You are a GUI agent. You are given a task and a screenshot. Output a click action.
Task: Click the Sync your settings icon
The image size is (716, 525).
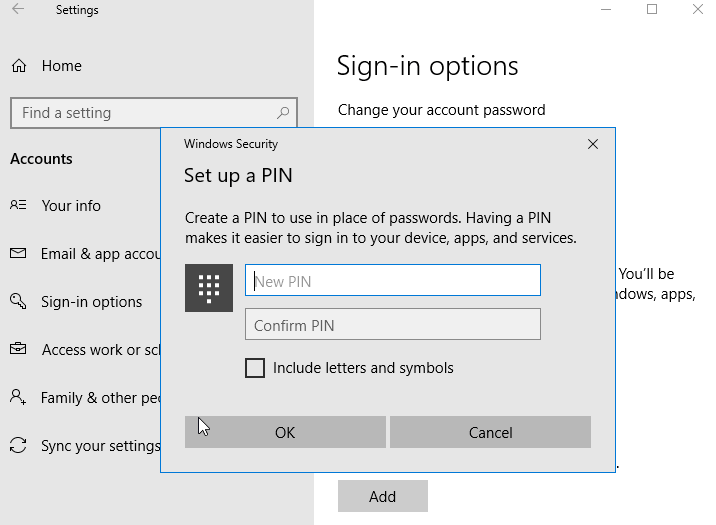click(x=18, y=445)
